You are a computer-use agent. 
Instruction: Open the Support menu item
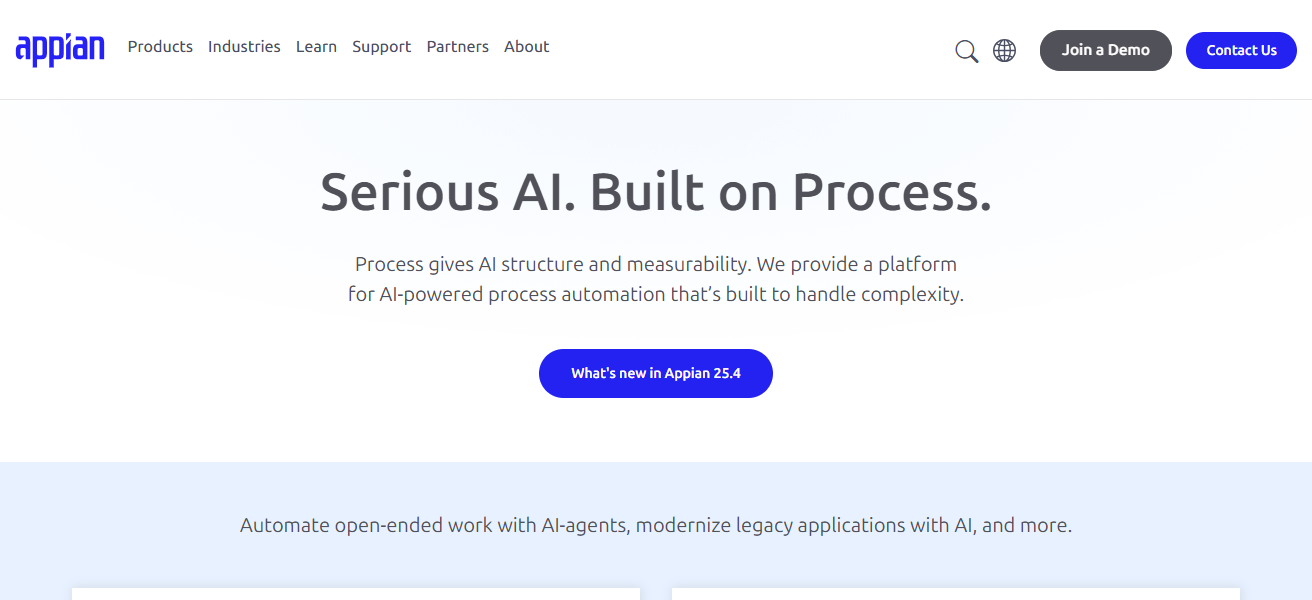[381, 47]
